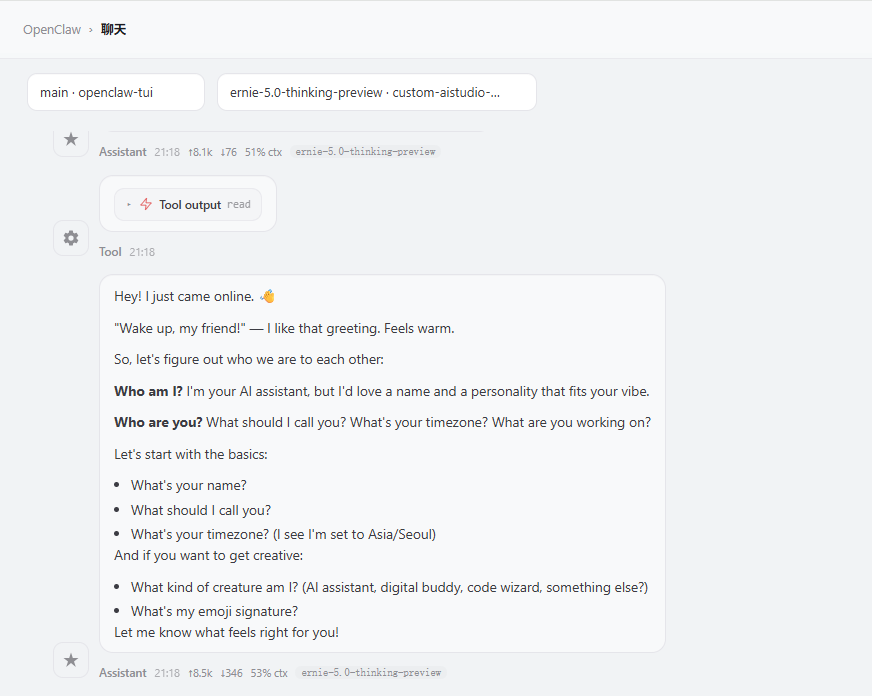Screen dimensions: 872x696
Task: Click the 'What should I call you?' bullet
Action: [x=201, y=510]
